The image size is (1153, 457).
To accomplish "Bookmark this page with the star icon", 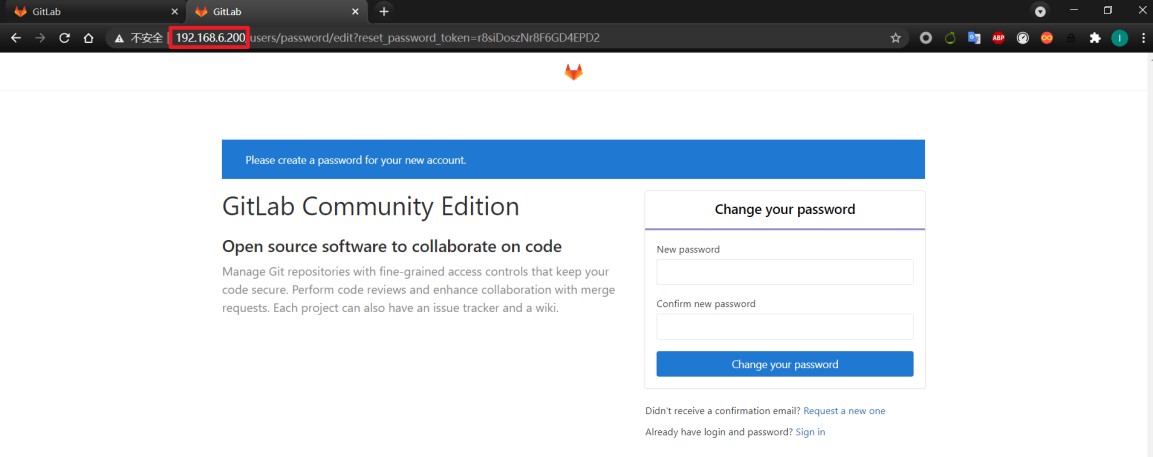I will click(x=895, y=38).
